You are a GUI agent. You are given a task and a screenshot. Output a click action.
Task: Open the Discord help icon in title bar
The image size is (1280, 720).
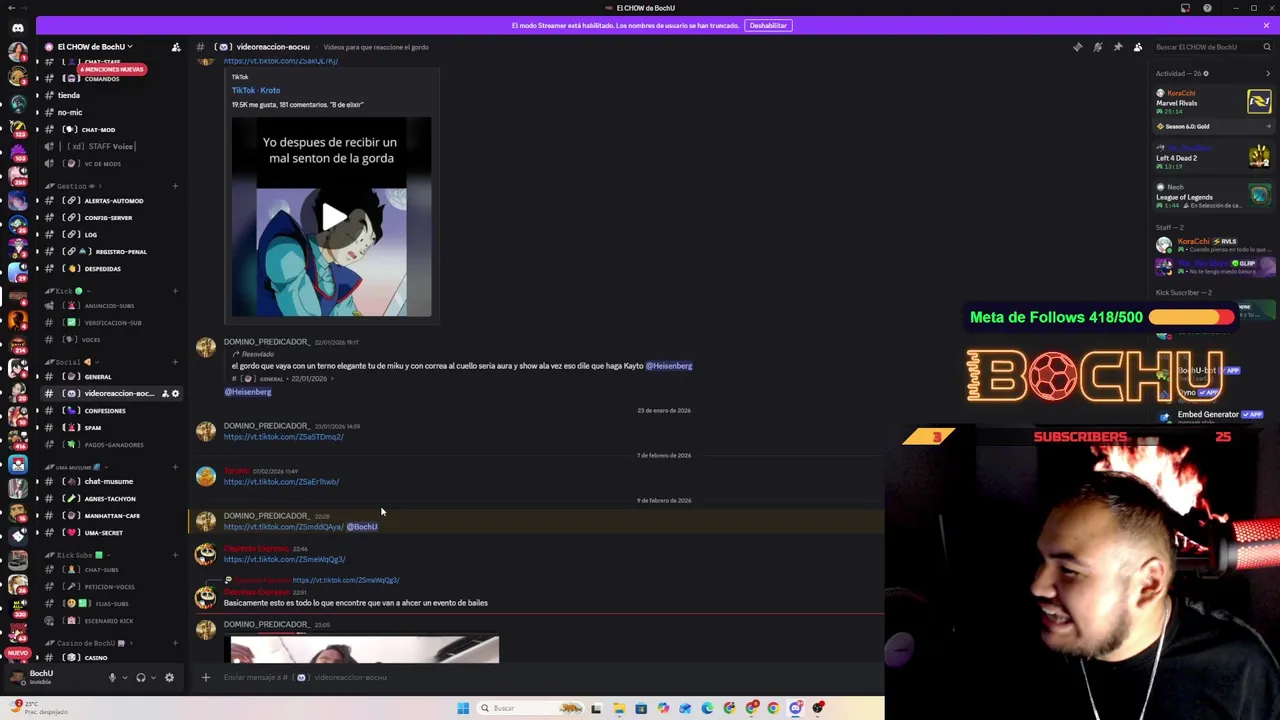tap(1207, 8)
